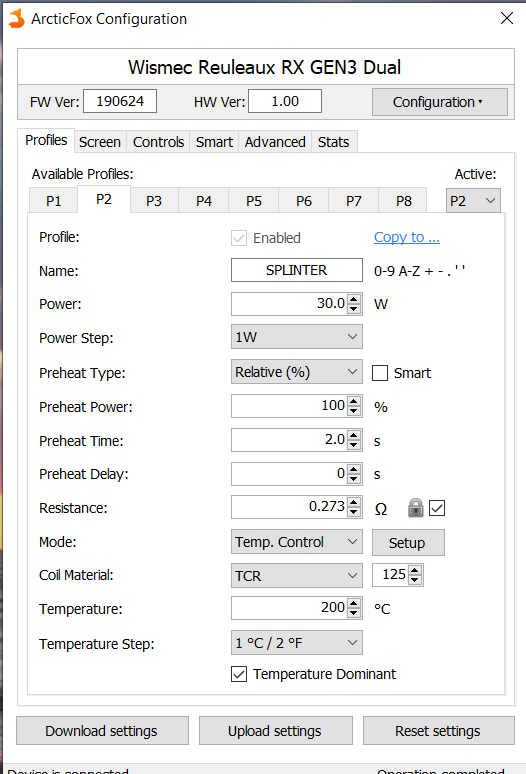Open the Smart tab
Viewport: 526px width, 774px height.
tap(214, 142)
